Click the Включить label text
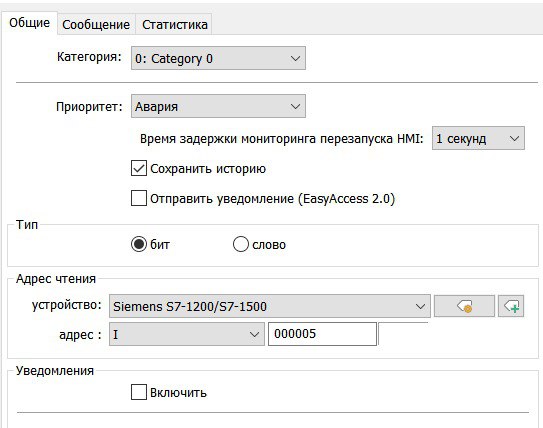 (178, 393)
